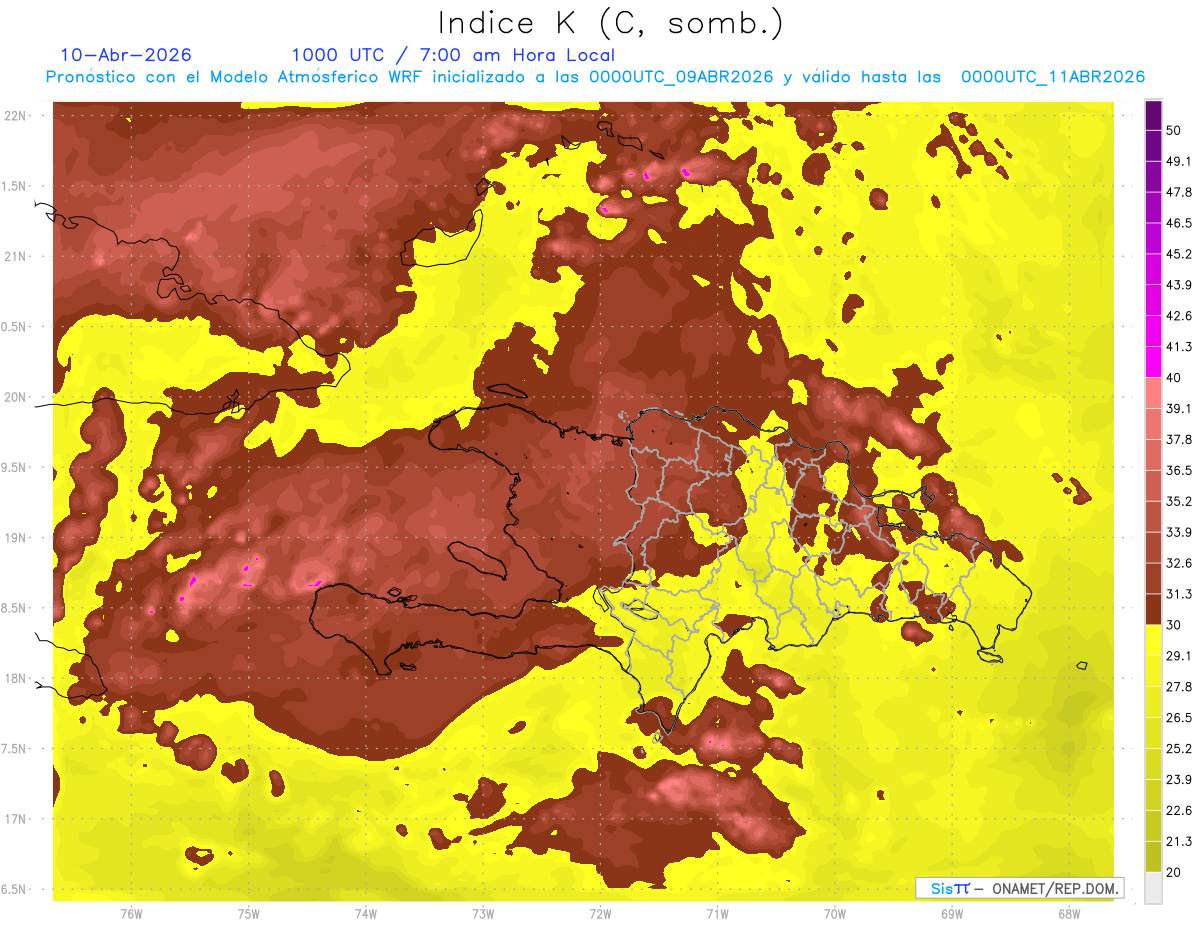
Task: Click the date label 10-Abr-2026
Action: coord(126,55)
